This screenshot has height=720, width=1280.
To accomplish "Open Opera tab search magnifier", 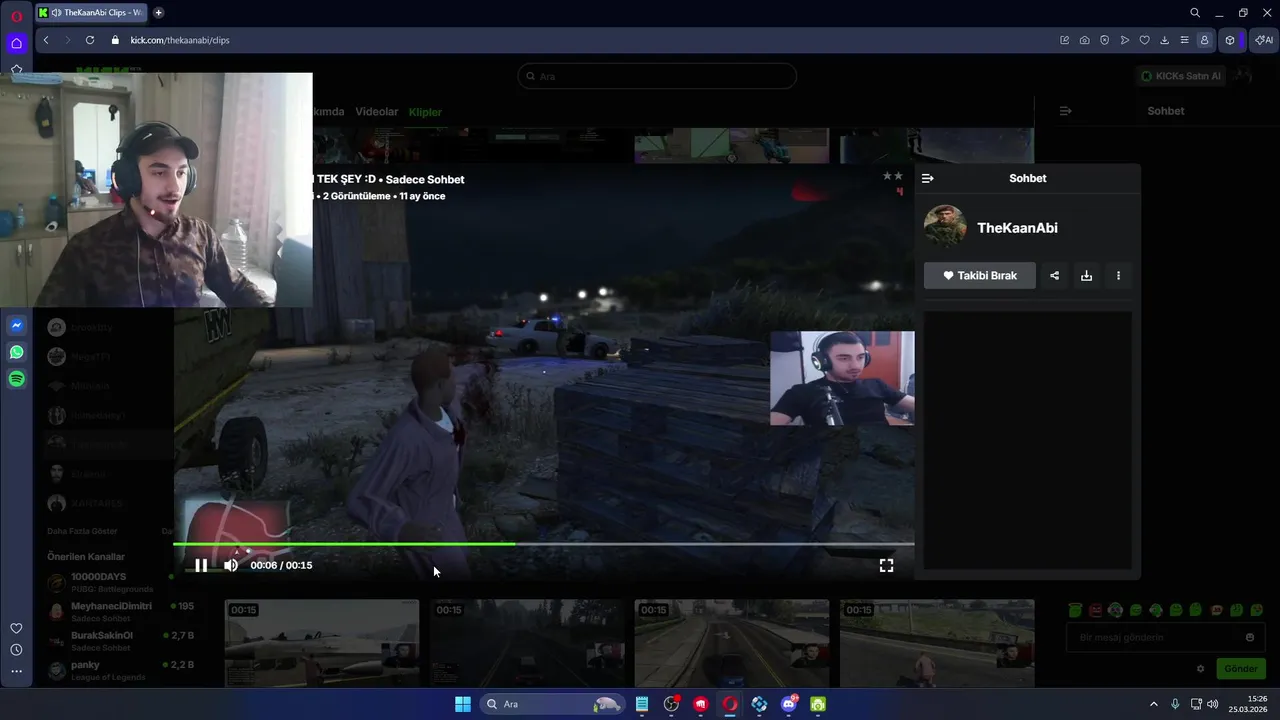I will (x=1195, y=13).
